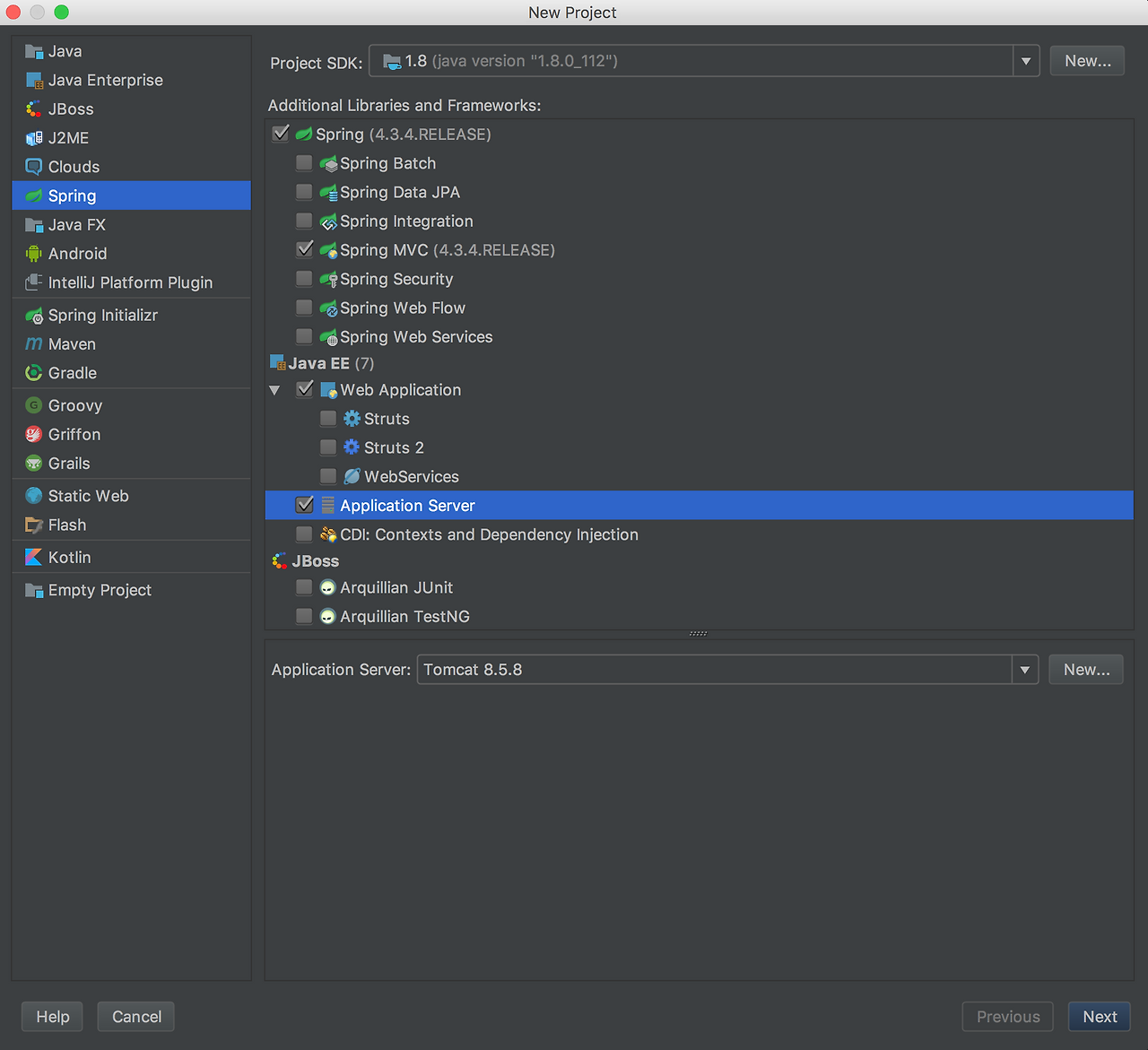This screenshot has height=1050, width=1148.
Task: Click the Kotlin icon
Action: pos(34,558)
